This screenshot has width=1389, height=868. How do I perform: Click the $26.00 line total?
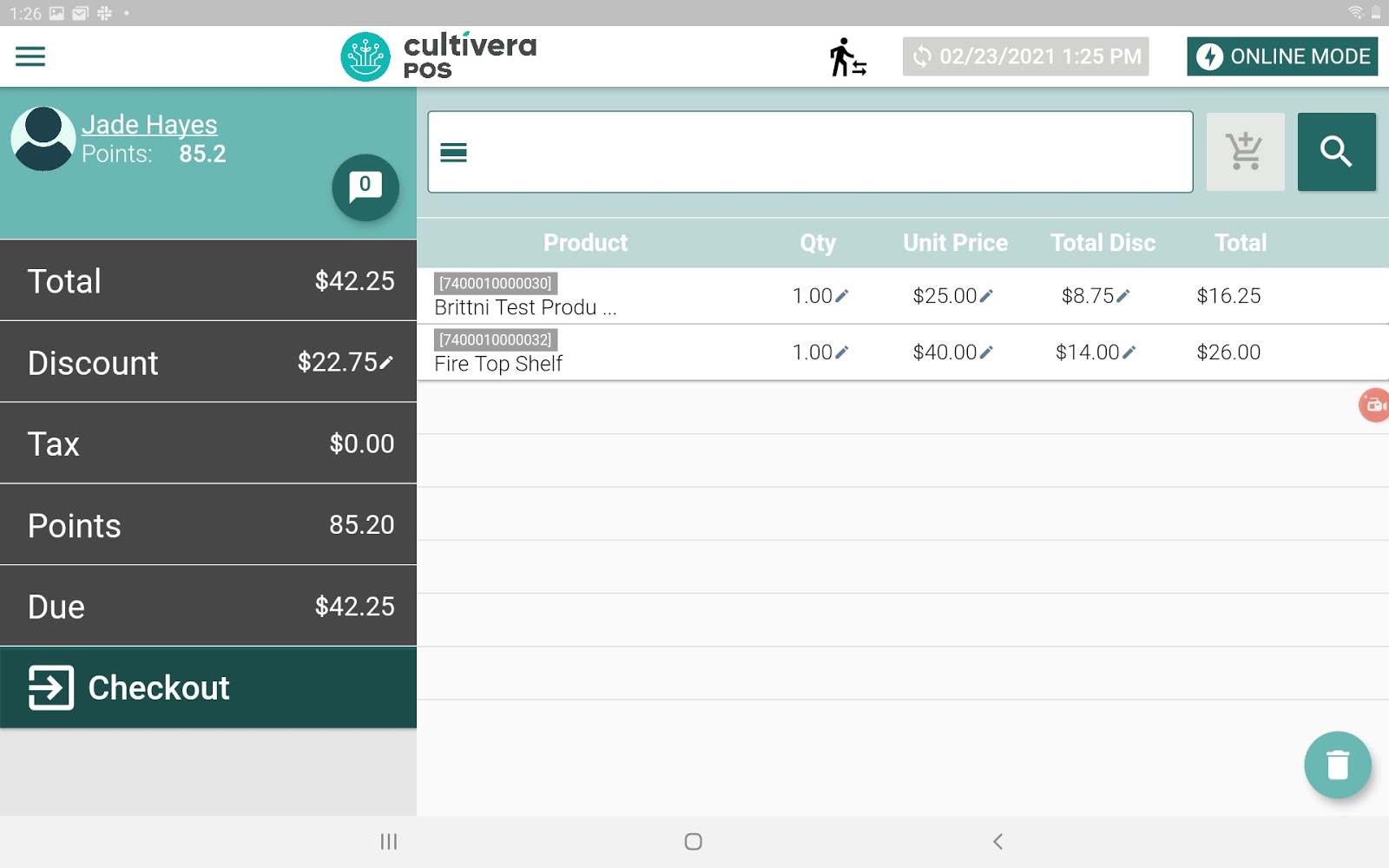(x=1228, y=352)
